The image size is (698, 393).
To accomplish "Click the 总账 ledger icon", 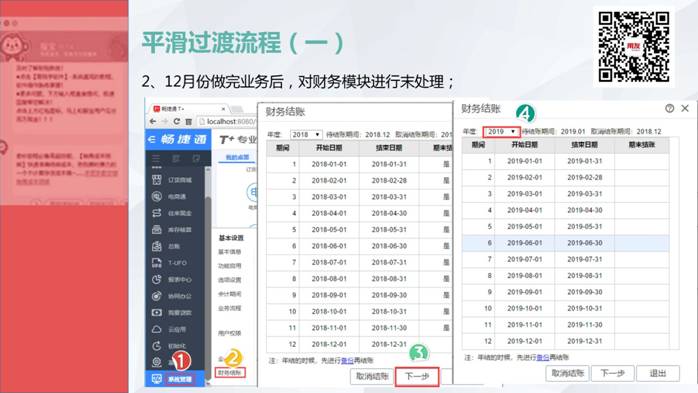I will (157, 246).
